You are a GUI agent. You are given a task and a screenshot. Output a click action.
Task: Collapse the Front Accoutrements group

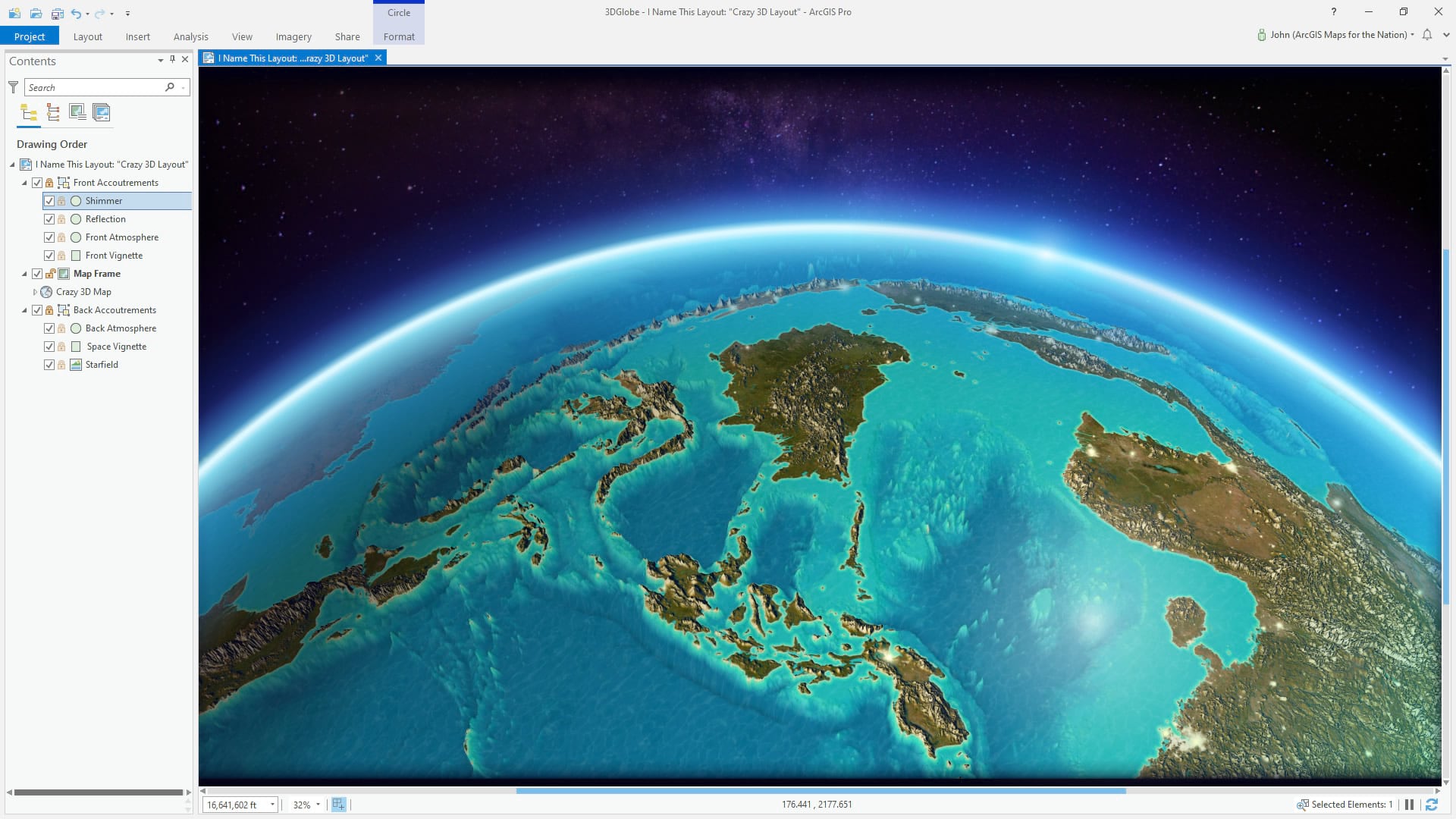click(x=24, y=183)
